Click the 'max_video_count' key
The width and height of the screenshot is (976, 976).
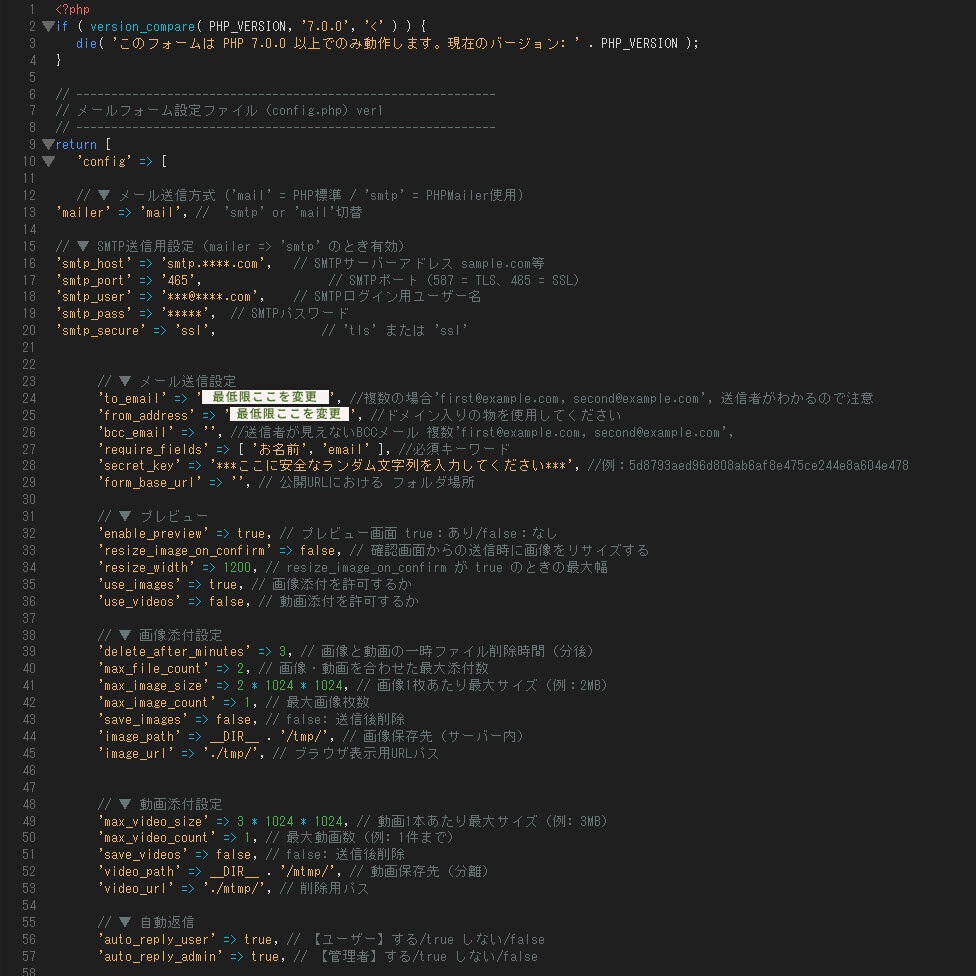[x=156, y=838]
